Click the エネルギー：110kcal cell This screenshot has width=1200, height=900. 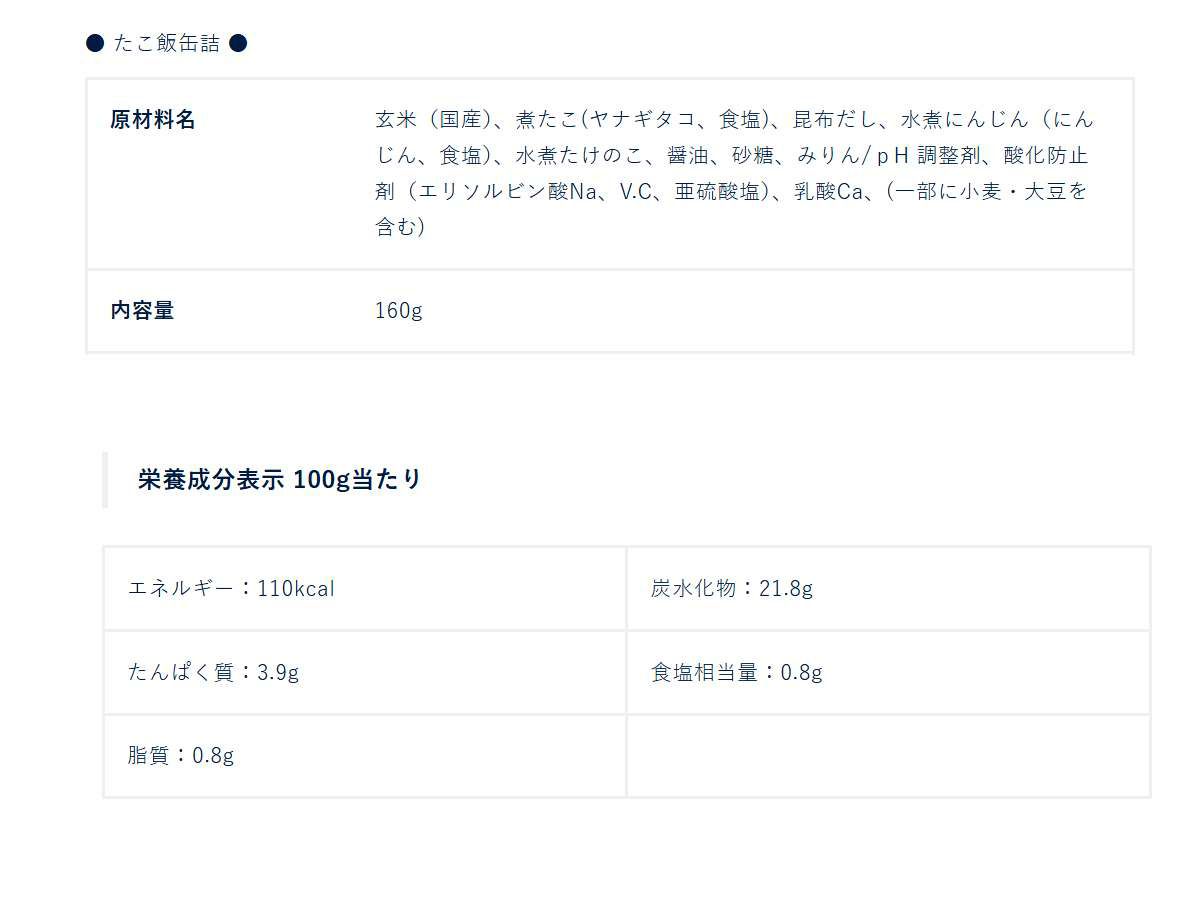[x=232, y=588]
